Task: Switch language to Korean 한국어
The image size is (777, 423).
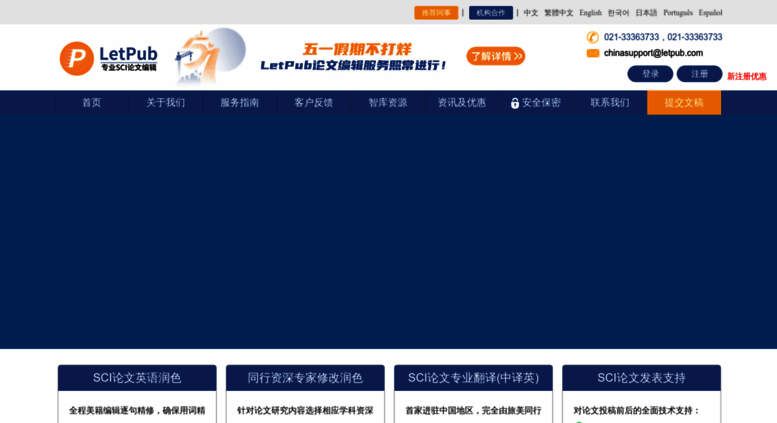Action: [x=618, y=13]
